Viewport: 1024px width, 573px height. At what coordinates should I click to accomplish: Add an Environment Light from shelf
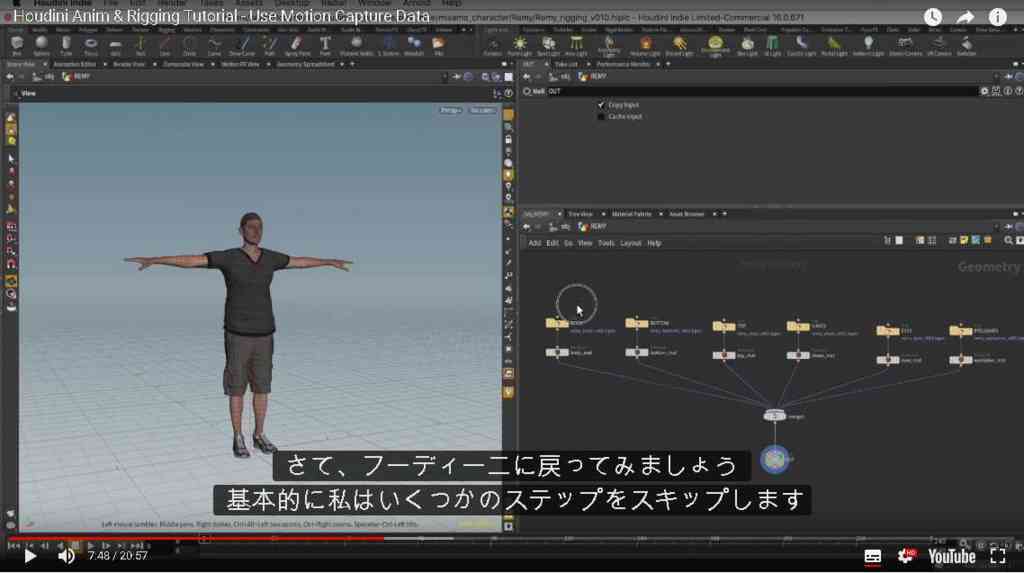coord(715,46)
